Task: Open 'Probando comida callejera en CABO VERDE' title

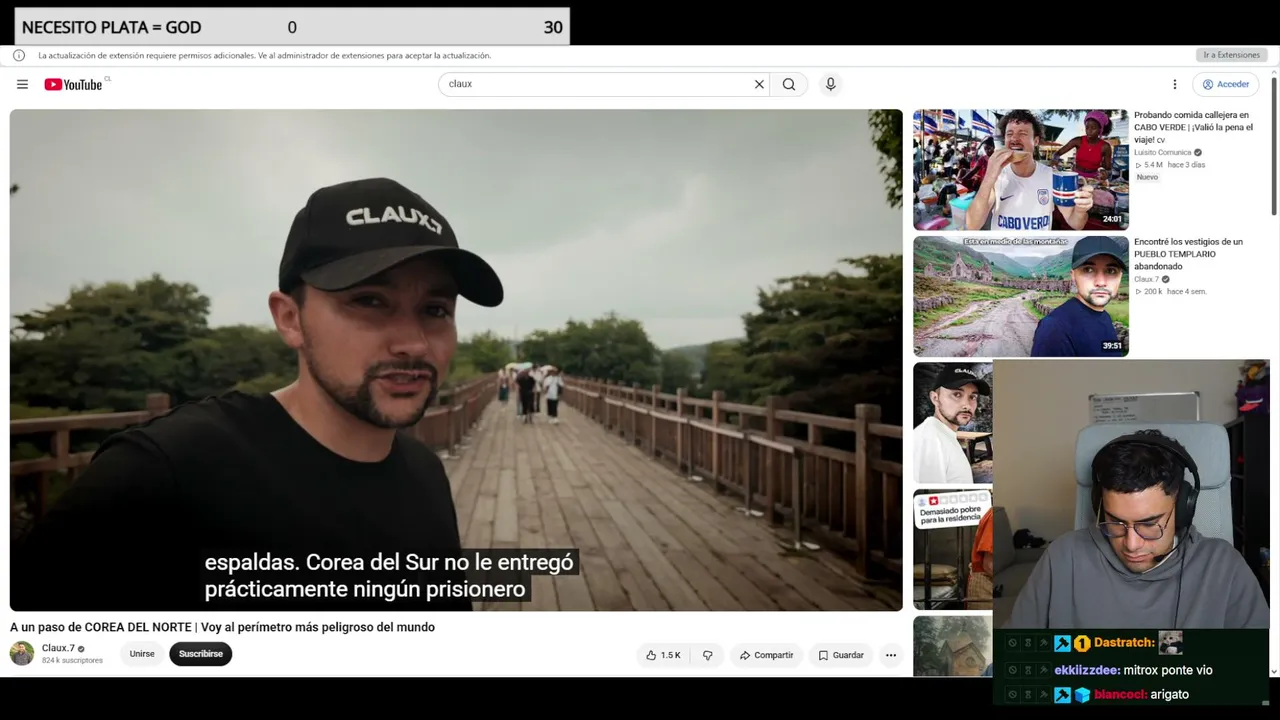Action: click(1193, 127)
